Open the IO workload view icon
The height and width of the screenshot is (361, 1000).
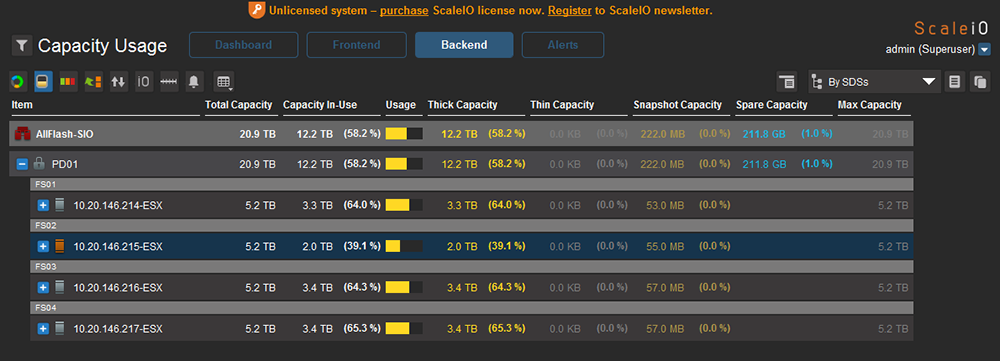pos(144,82)
